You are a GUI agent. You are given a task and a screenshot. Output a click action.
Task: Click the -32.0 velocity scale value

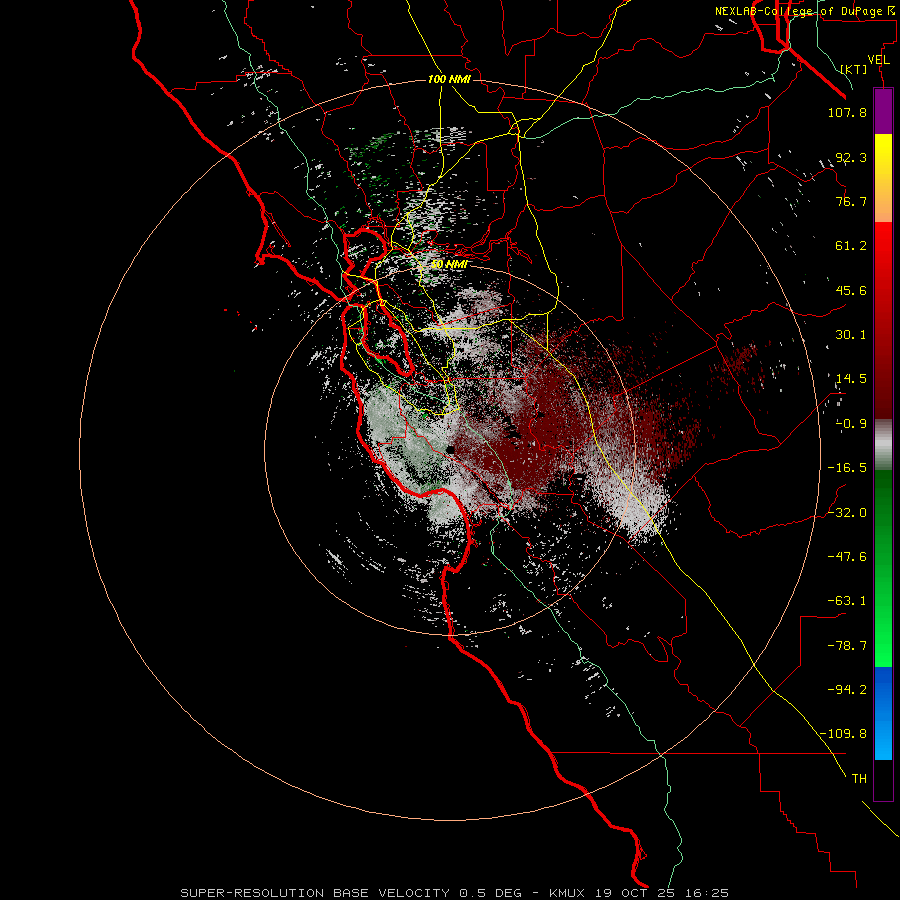click(847, 513)
